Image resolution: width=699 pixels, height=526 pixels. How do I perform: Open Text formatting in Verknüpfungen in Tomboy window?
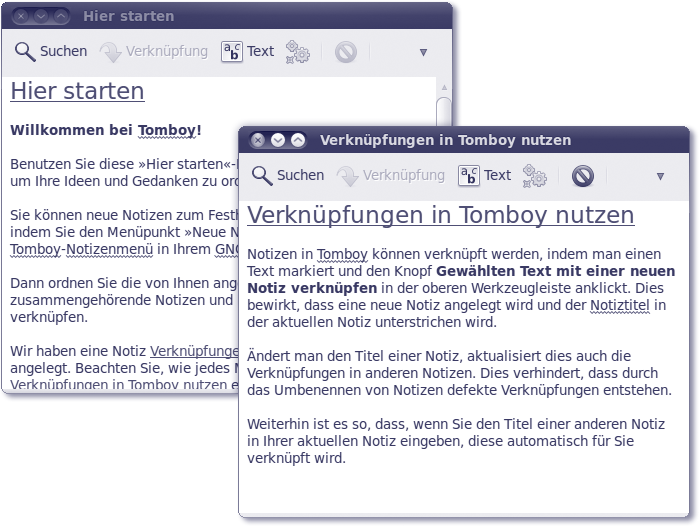tap(469, 176)
